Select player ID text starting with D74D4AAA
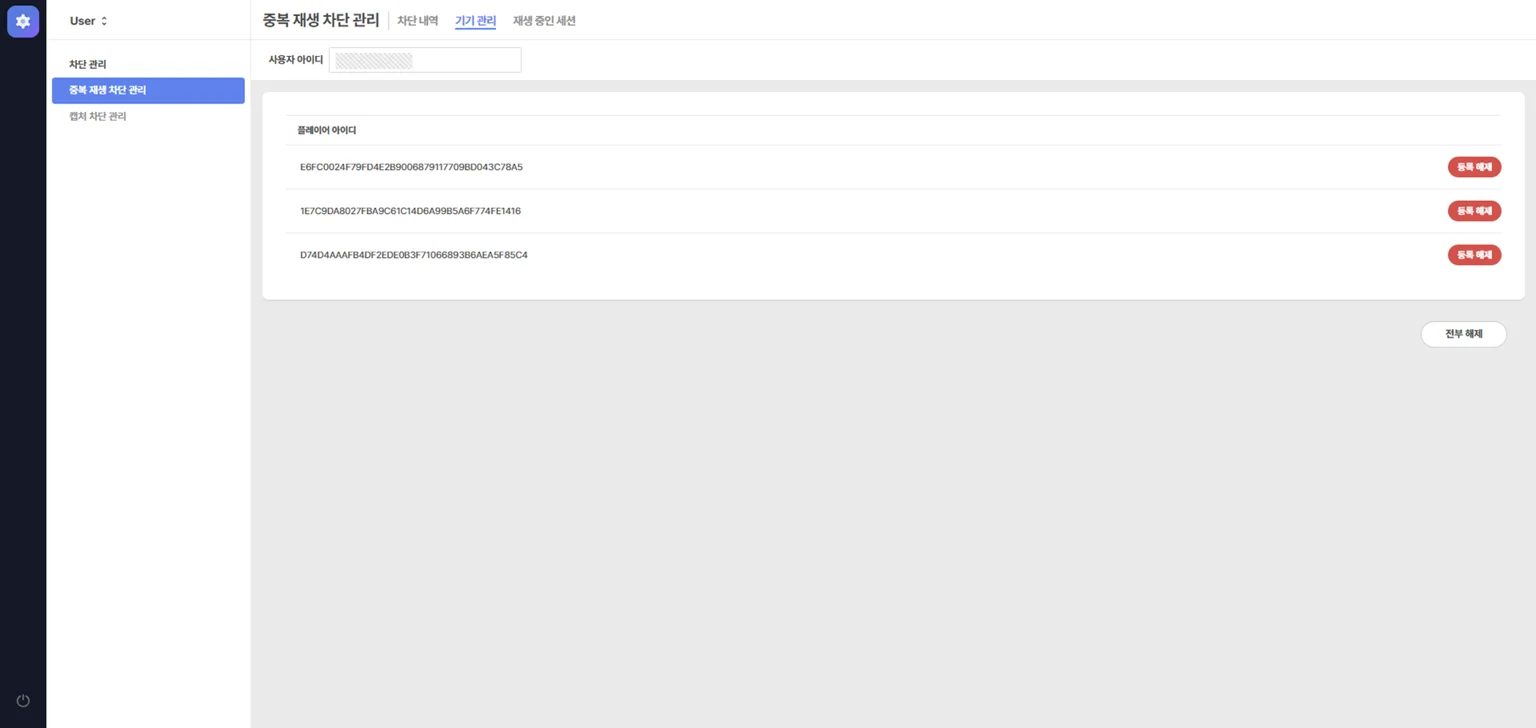The width and height of the screenshot is (1536, 728). pos(414,255)
